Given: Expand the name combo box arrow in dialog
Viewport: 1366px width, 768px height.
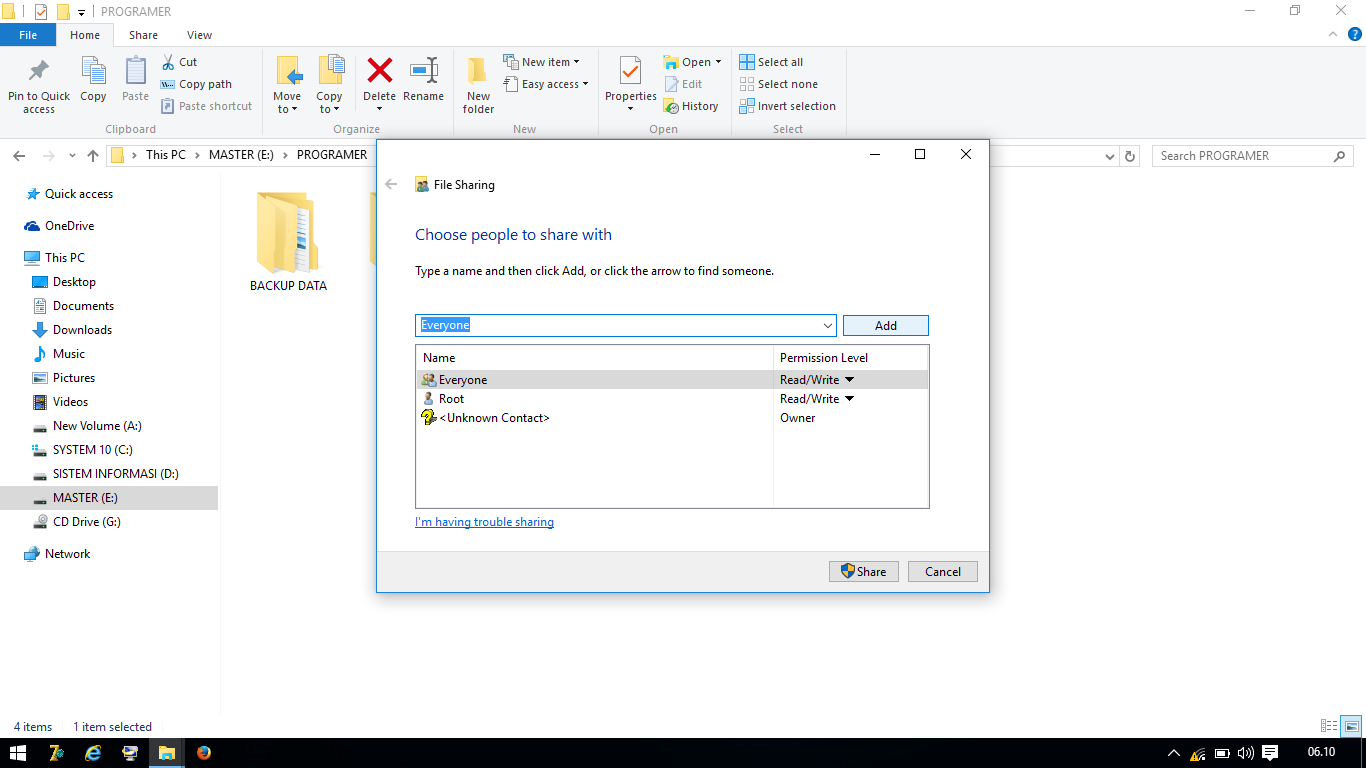Looking at the screenshot, I should (828, 326).
